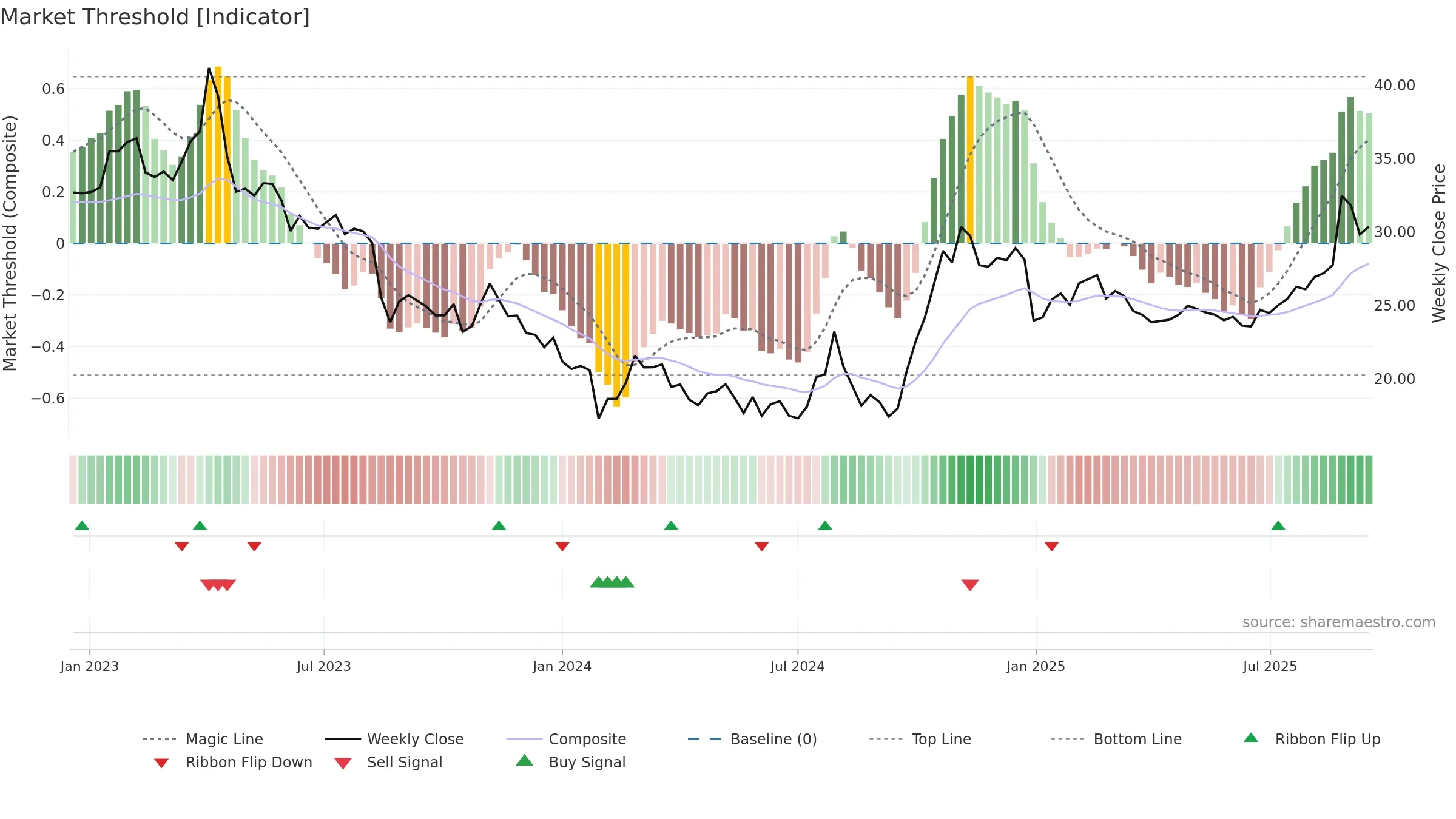Image resolution: width=1456 pixels, height=819 pixels.
Task: Select the Ribbon Flip Down marker just after Jan 2025
Action: [x=1052, y=547]
